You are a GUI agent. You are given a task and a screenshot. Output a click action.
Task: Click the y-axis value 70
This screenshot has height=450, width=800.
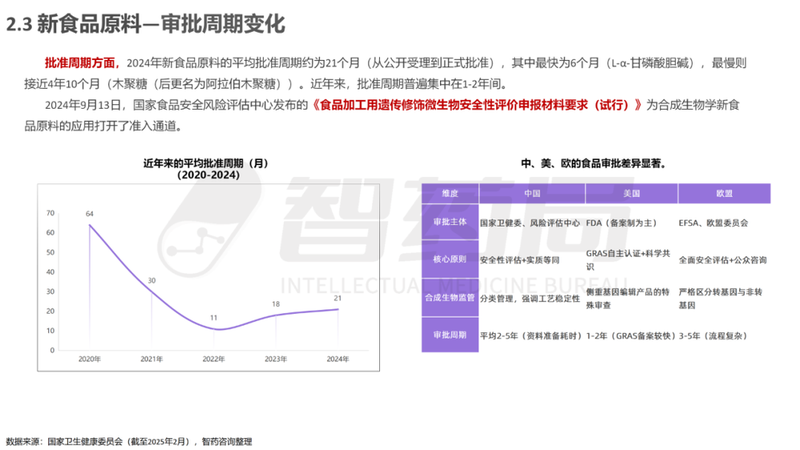coord(51,213)
